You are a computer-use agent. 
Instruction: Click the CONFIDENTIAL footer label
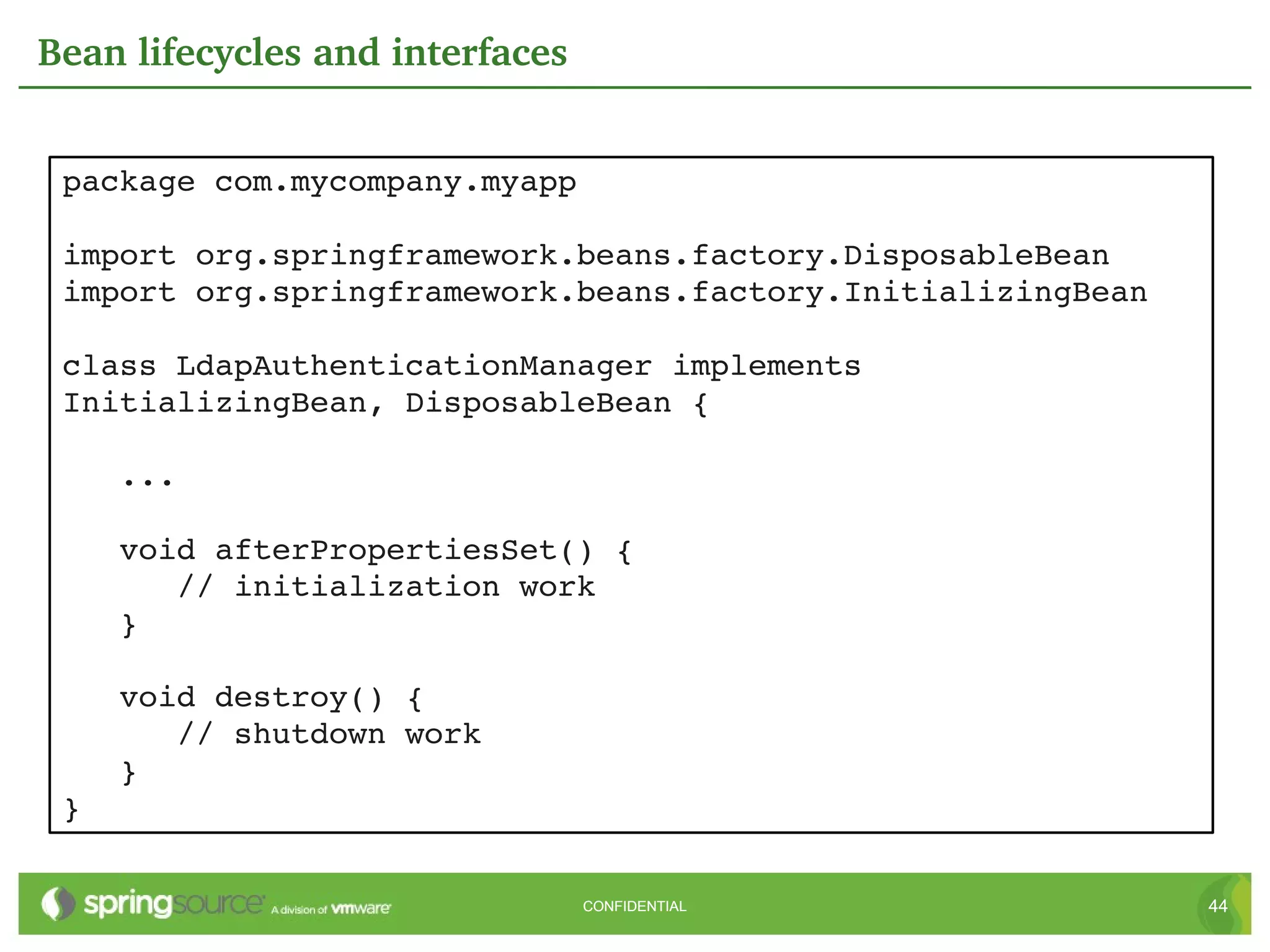(x=634, y=906)
